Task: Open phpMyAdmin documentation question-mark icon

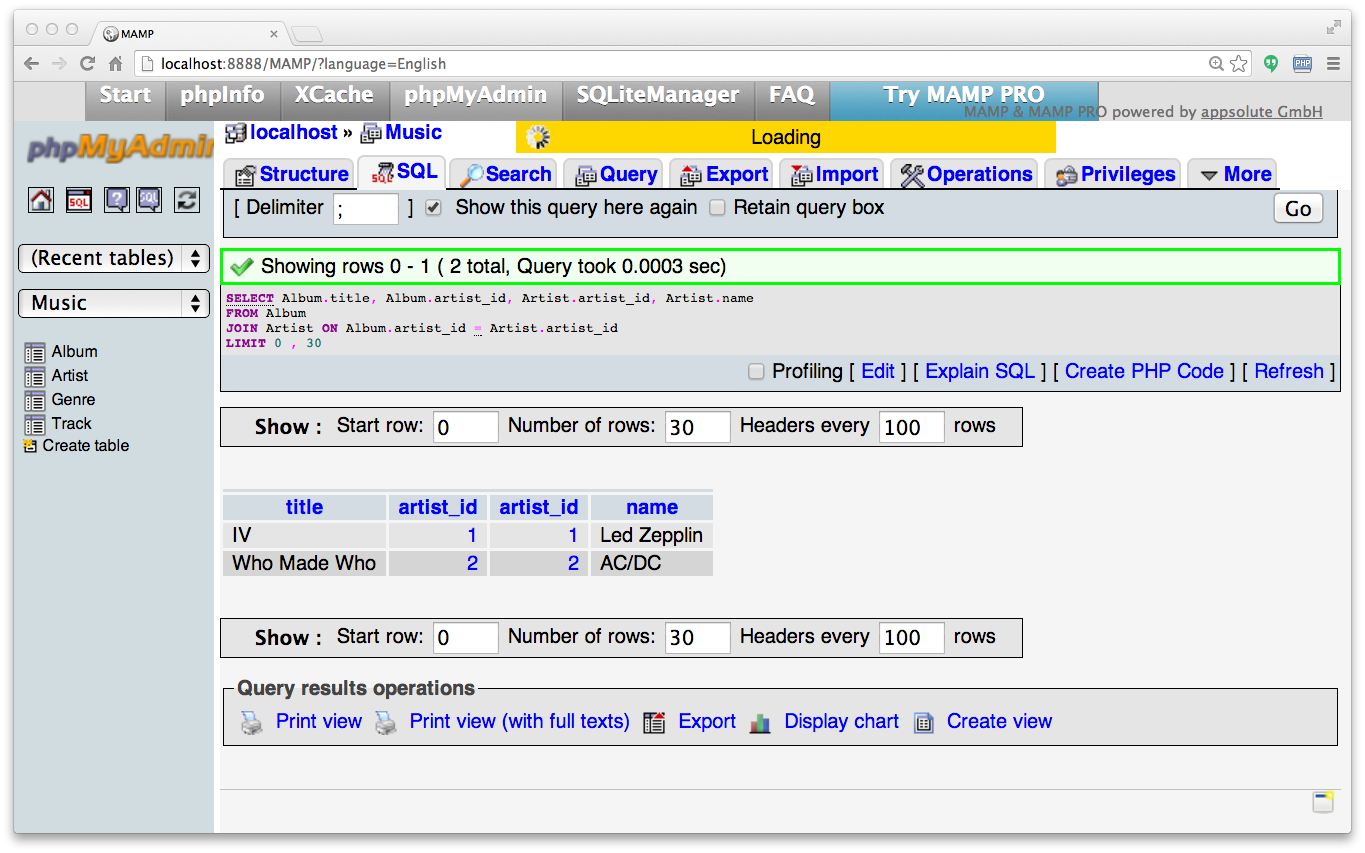Action: tap(117, 200)
